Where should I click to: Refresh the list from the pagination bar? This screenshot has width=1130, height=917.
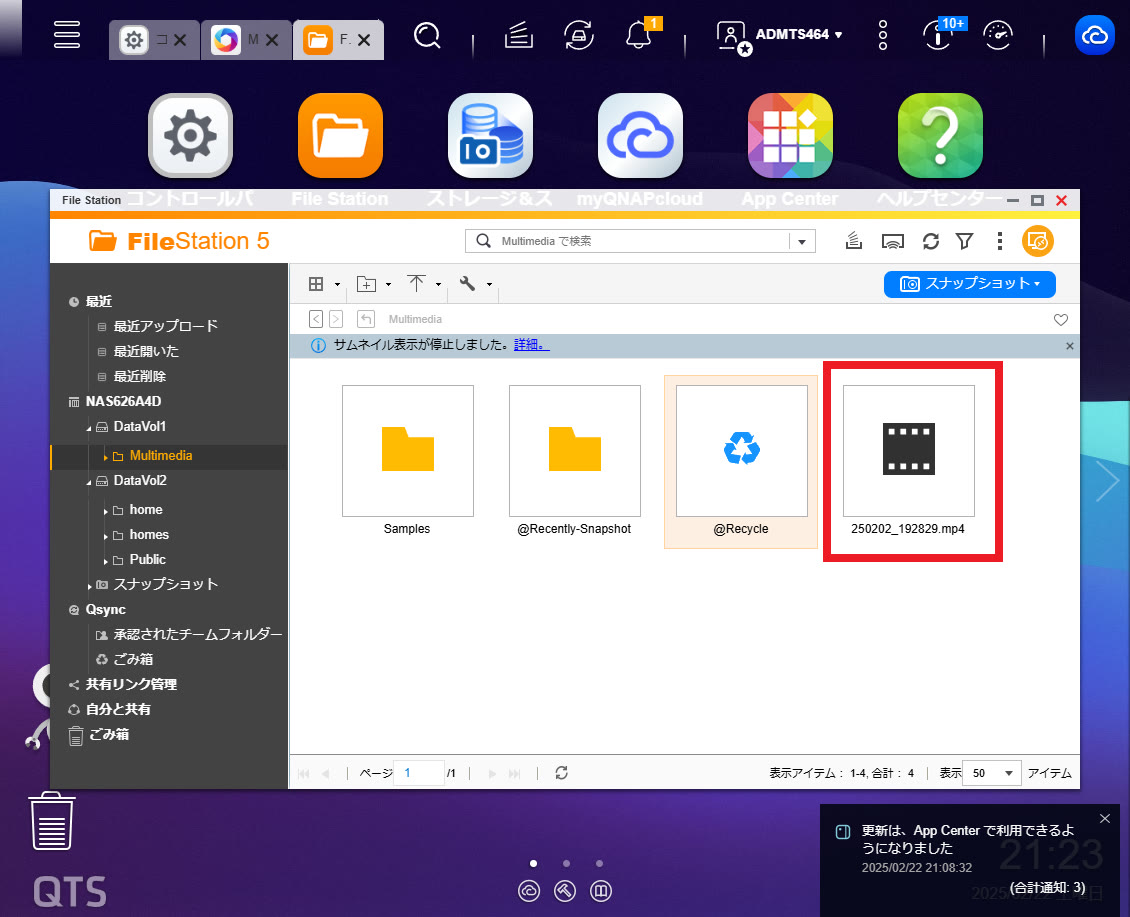(561, 773)
